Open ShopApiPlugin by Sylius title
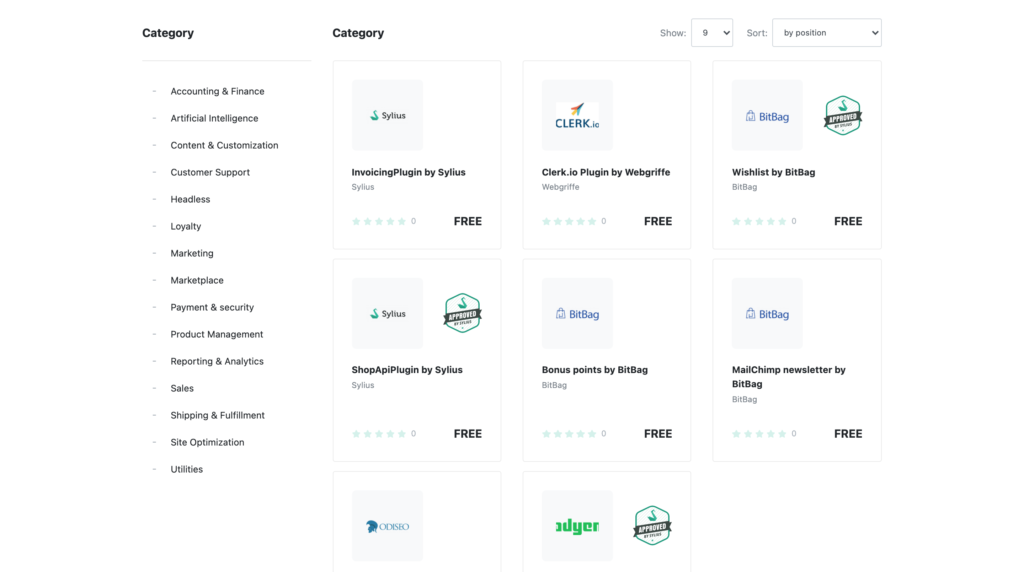The image size is (1024, 572). (407, 370)
